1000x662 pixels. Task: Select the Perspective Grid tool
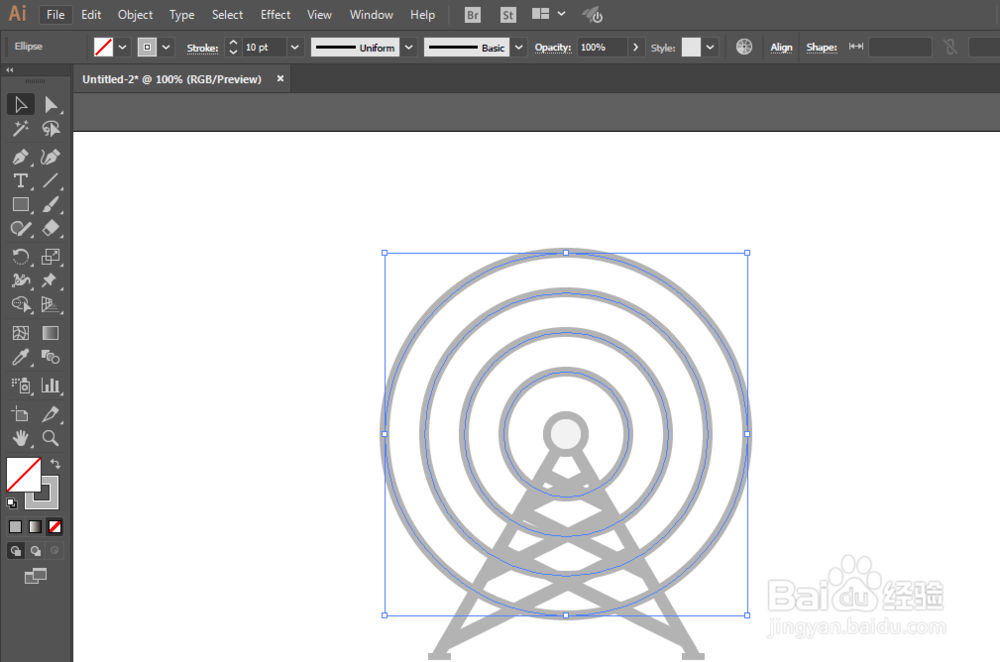50,305
